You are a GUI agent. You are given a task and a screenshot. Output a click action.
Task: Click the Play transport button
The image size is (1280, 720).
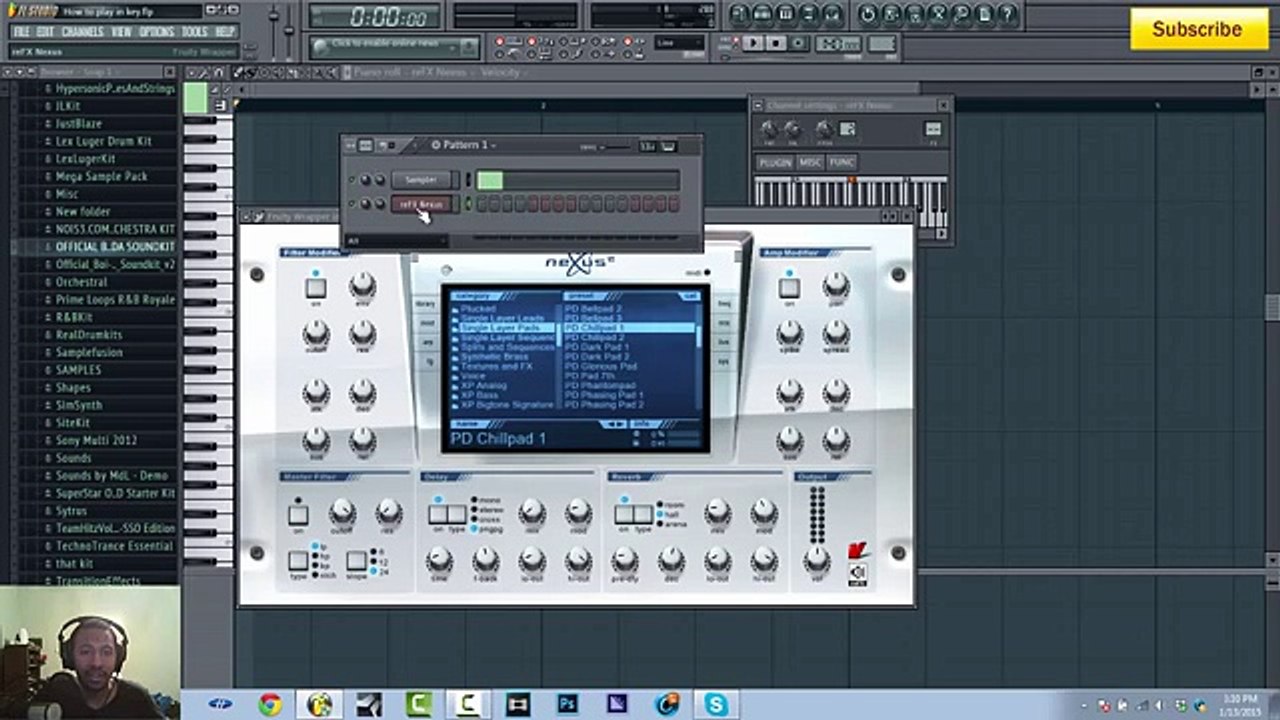point(754,43)
